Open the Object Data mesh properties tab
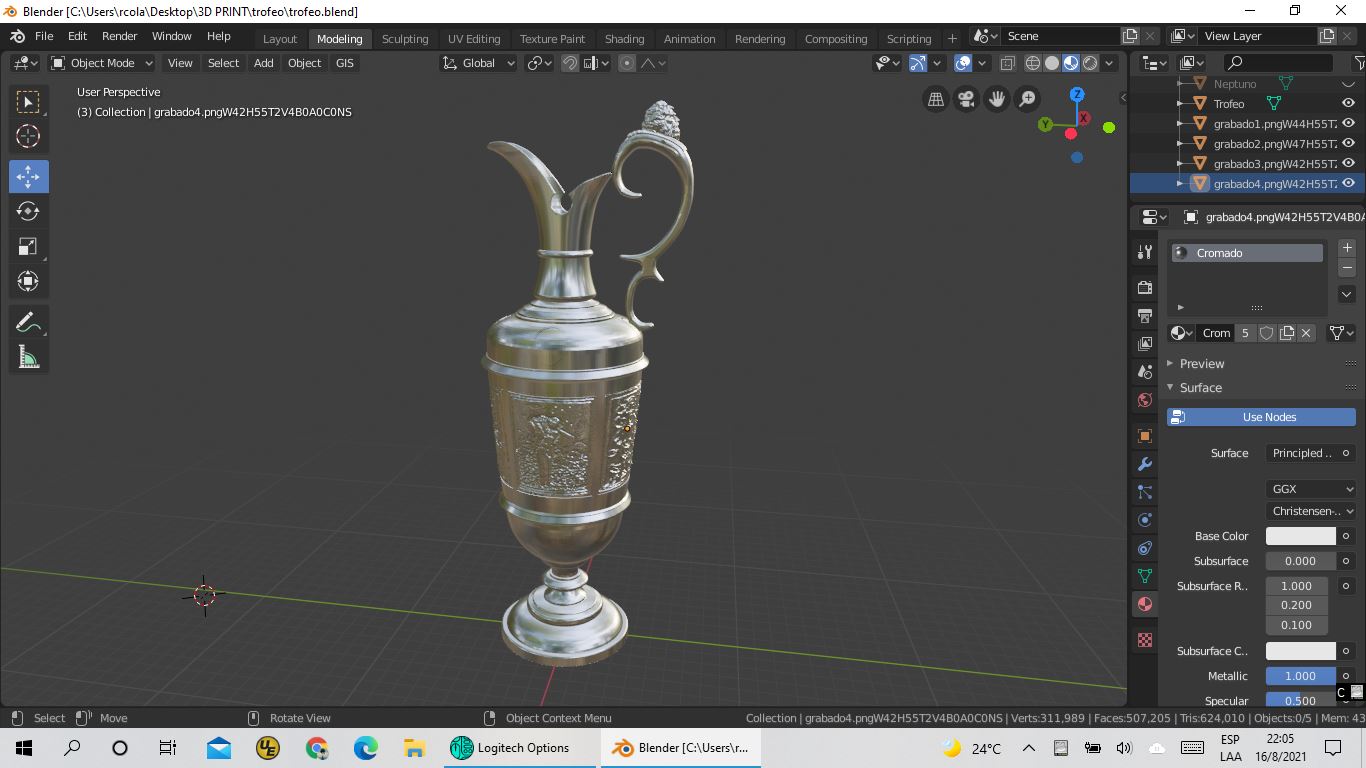This screenshot has height=768, width=1366. [1145, 576]
